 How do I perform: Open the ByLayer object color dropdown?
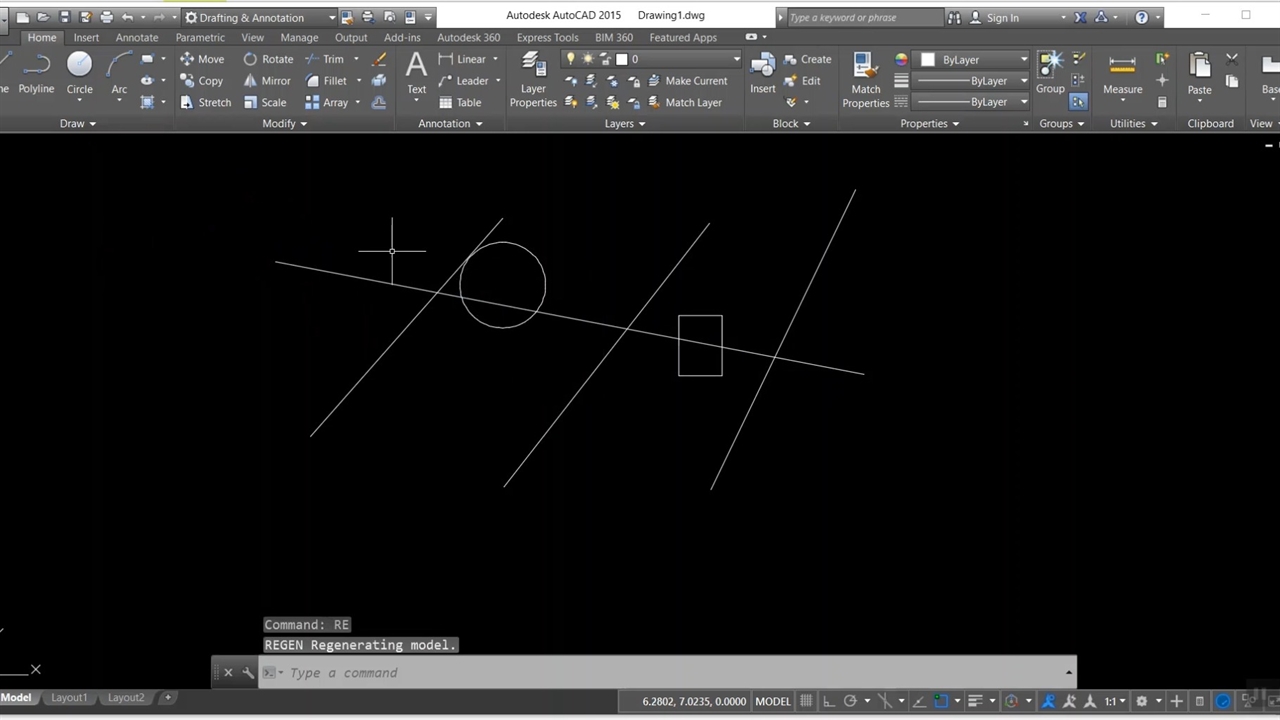coord(973,60)
